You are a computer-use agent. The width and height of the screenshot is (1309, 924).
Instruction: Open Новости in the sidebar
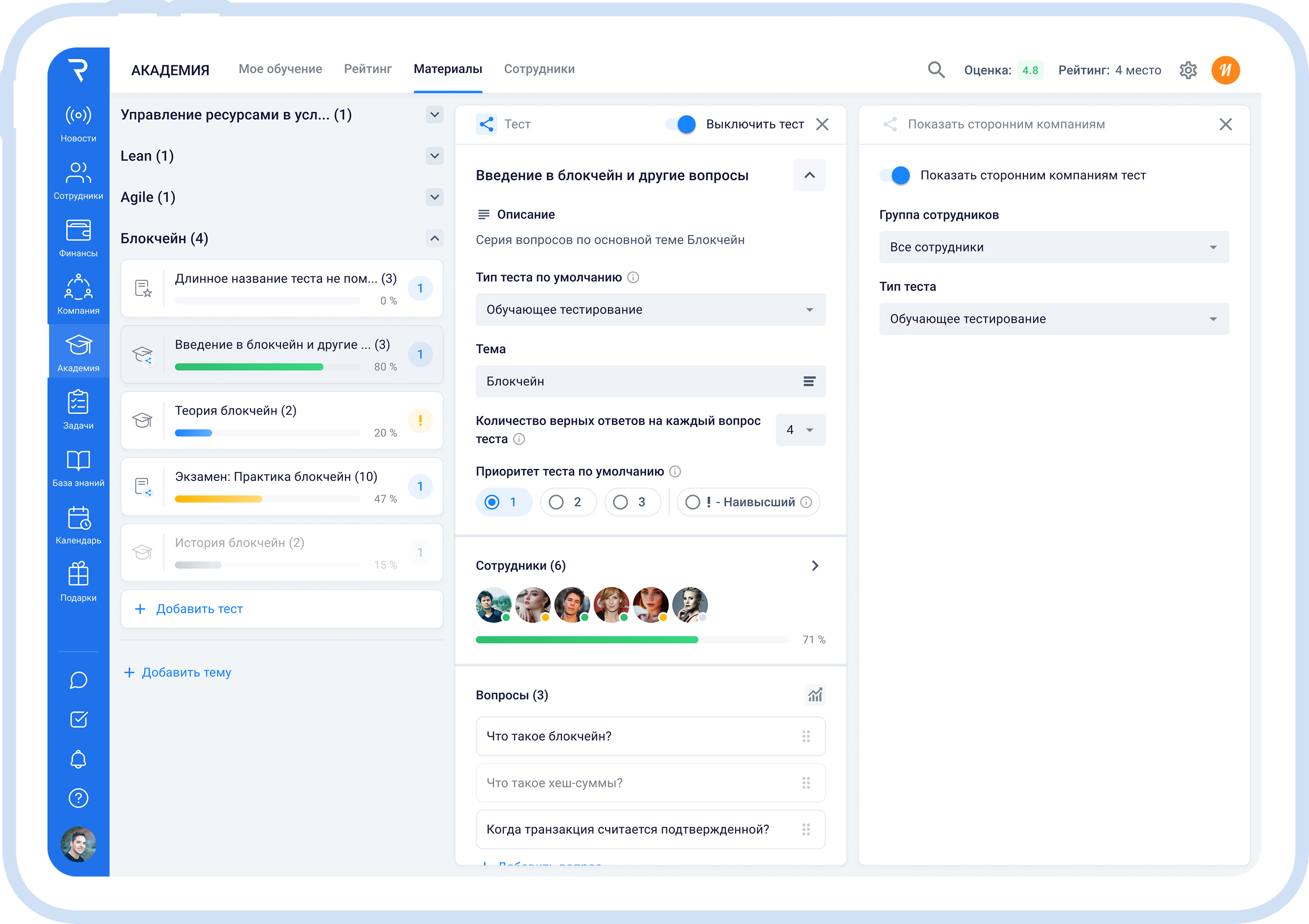78,124
